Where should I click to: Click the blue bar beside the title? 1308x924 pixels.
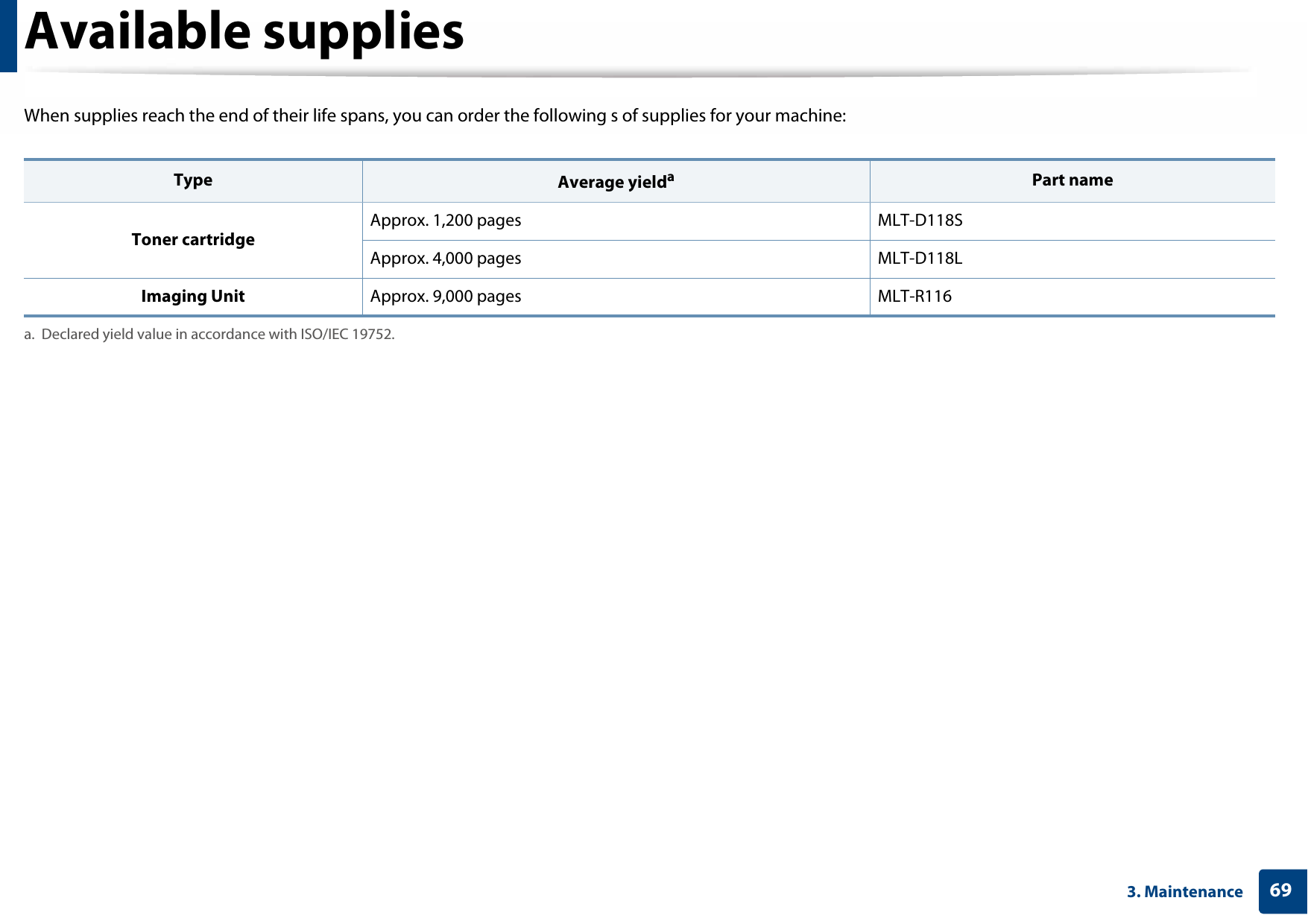[x=8, y=35]
